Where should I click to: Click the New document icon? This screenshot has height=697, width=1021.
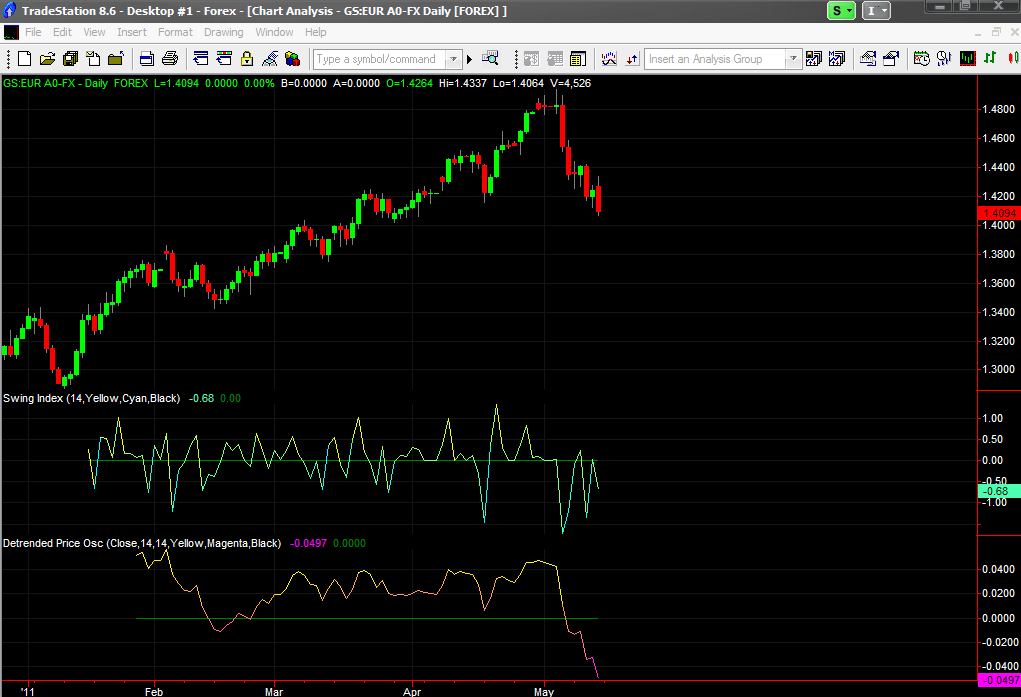24,59
